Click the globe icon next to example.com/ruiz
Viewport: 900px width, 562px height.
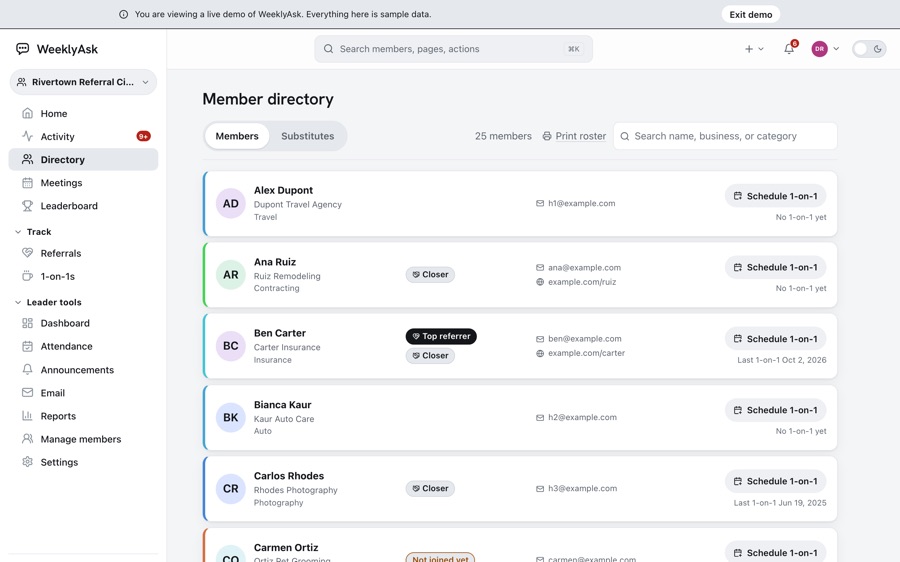point(540,282)
